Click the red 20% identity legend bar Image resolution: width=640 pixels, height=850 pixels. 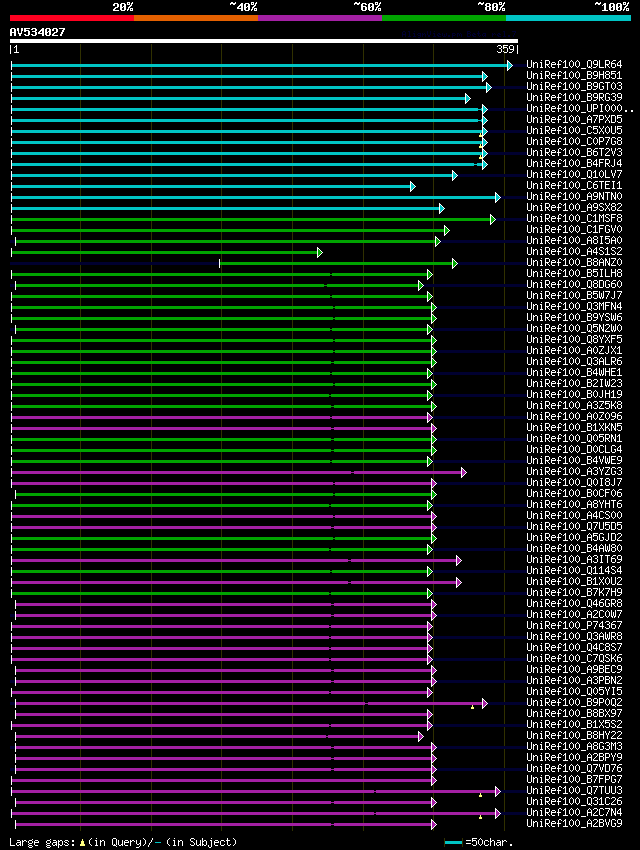pos(72,18)
